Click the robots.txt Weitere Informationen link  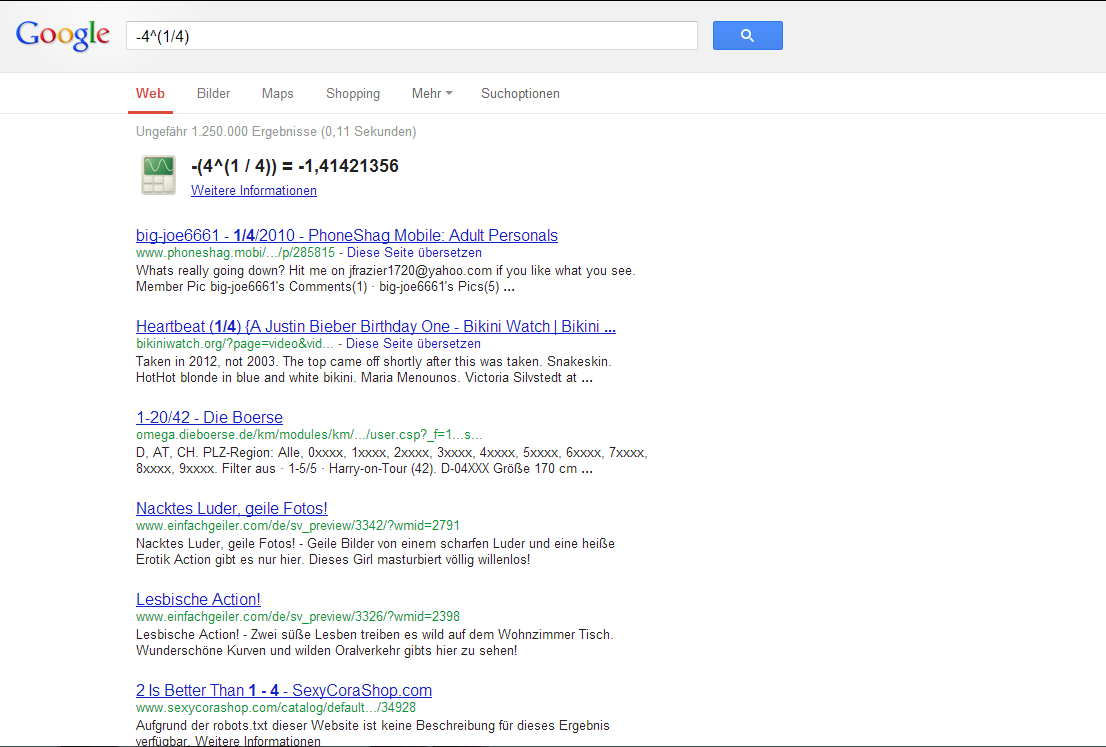pyautogui.click(x=258, y=741)
